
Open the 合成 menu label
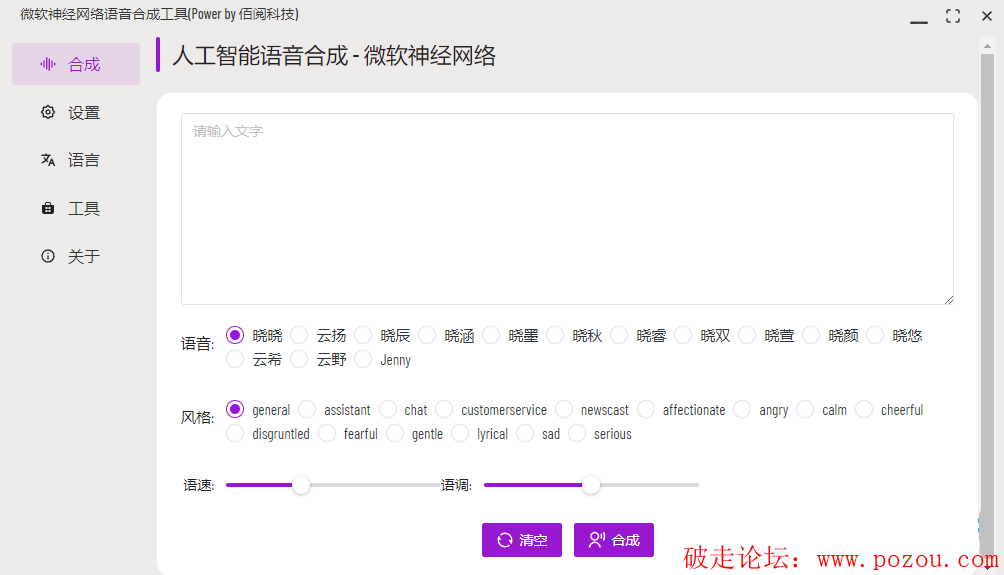84,64
